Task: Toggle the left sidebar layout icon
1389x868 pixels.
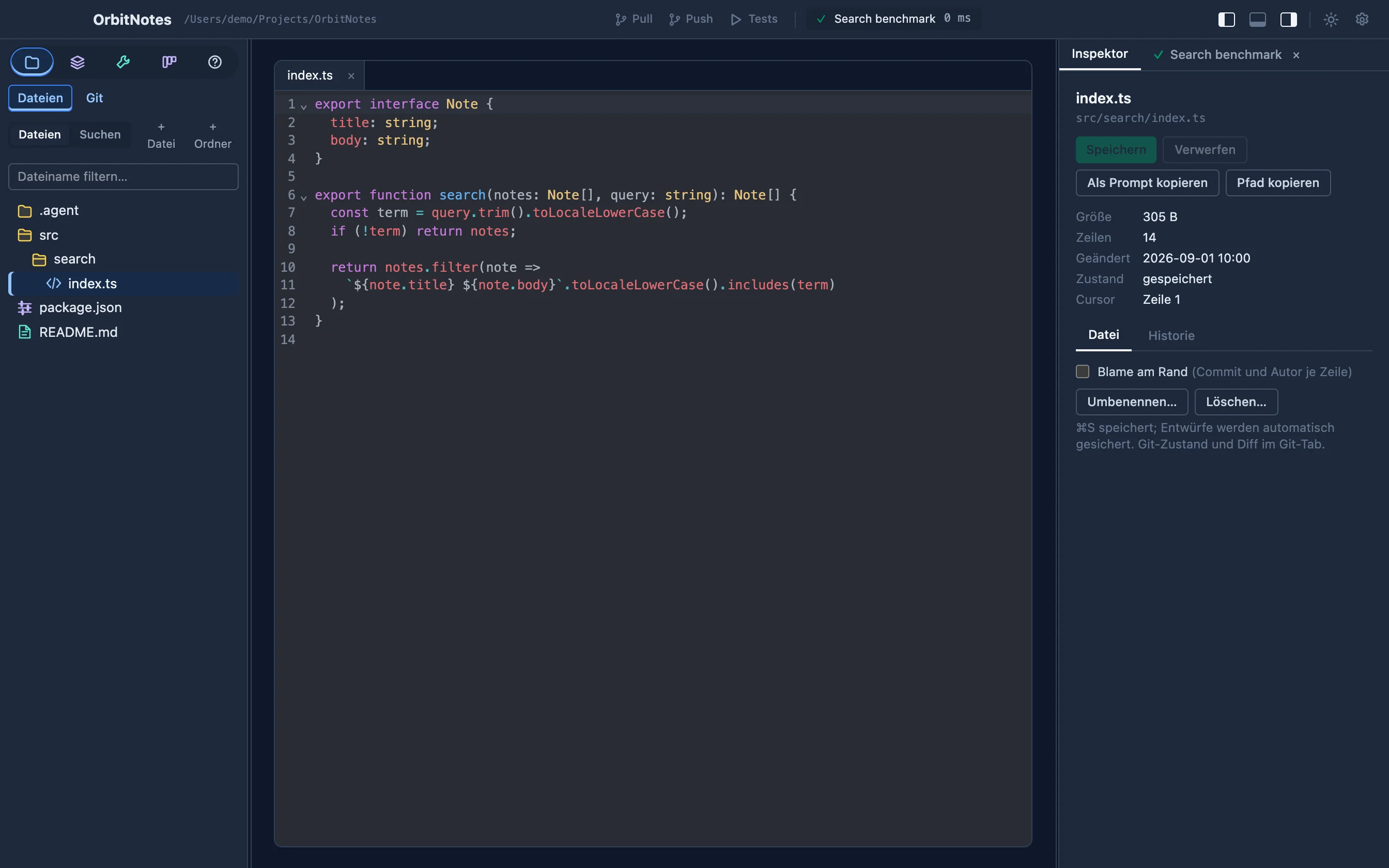Action: [x=1227, y=20]
